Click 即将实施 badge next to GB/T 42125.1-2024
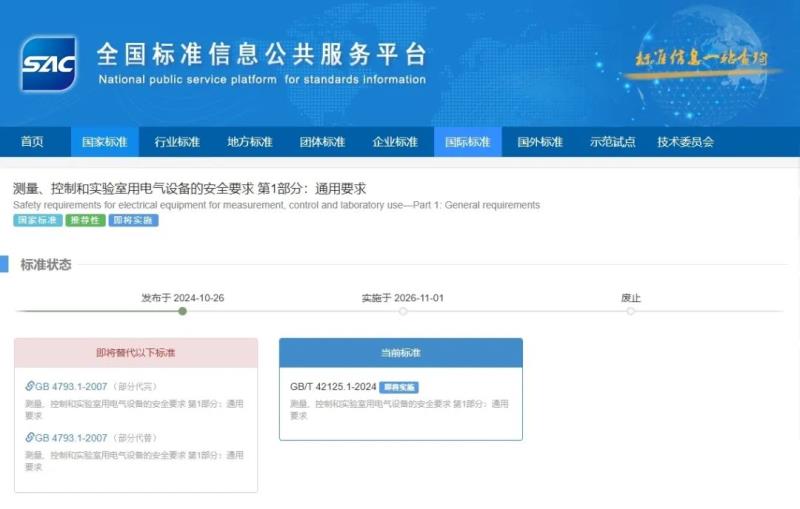 [x=399, y=387]
